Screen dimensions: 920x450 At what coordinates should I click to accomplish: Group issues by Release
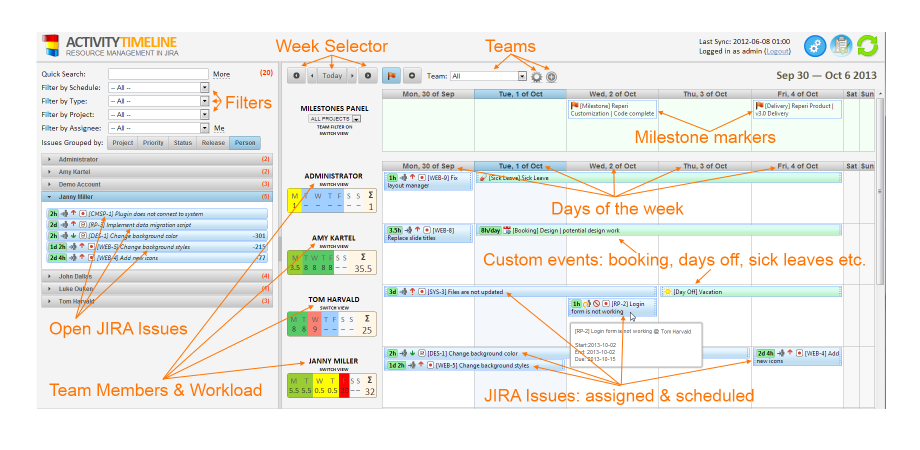[213, 143]
